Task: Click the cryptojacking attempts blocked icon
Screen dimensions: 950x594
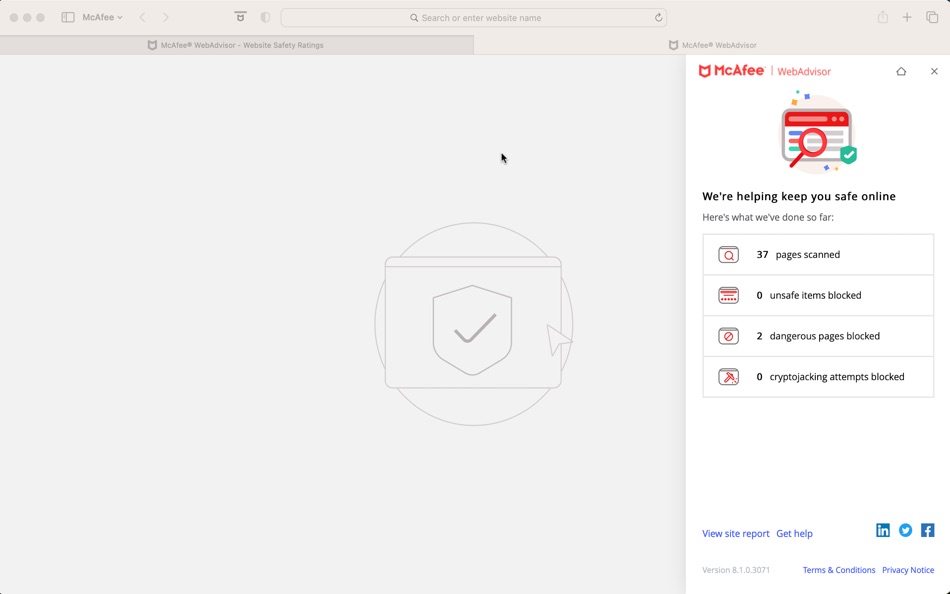Action: tap(728, 376)
